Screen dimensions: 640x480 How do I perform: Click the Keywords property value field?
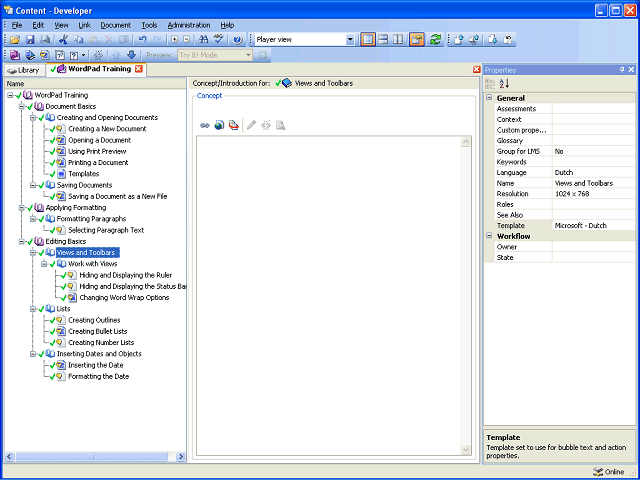click(x=594, y=162)
